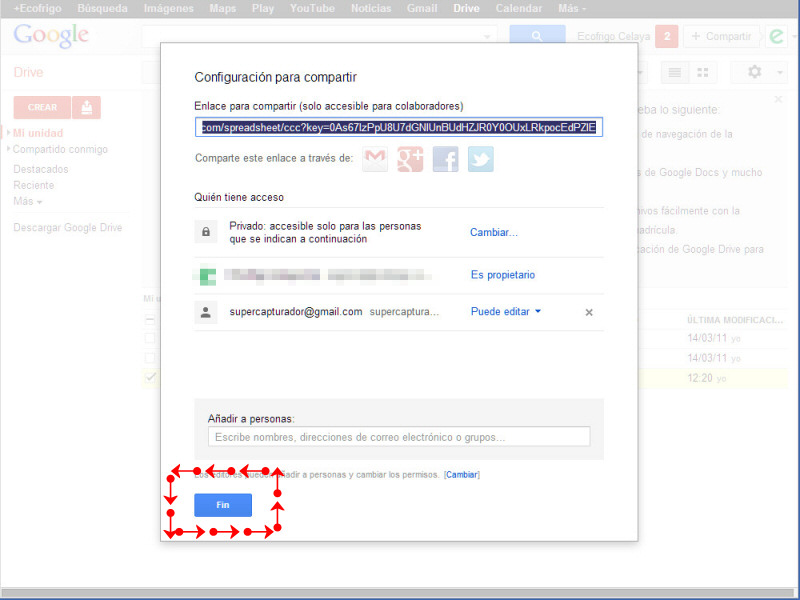The image size is (800, 600).
Task: Toggle the select-all checkbox in file list
Action: pos(150,320)
